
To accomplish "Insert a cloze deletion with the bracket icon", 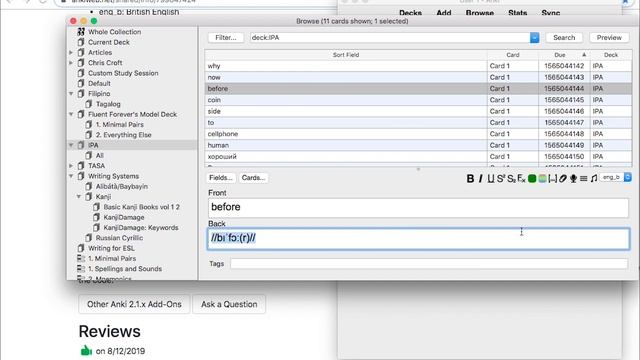I will click(552, 178).
